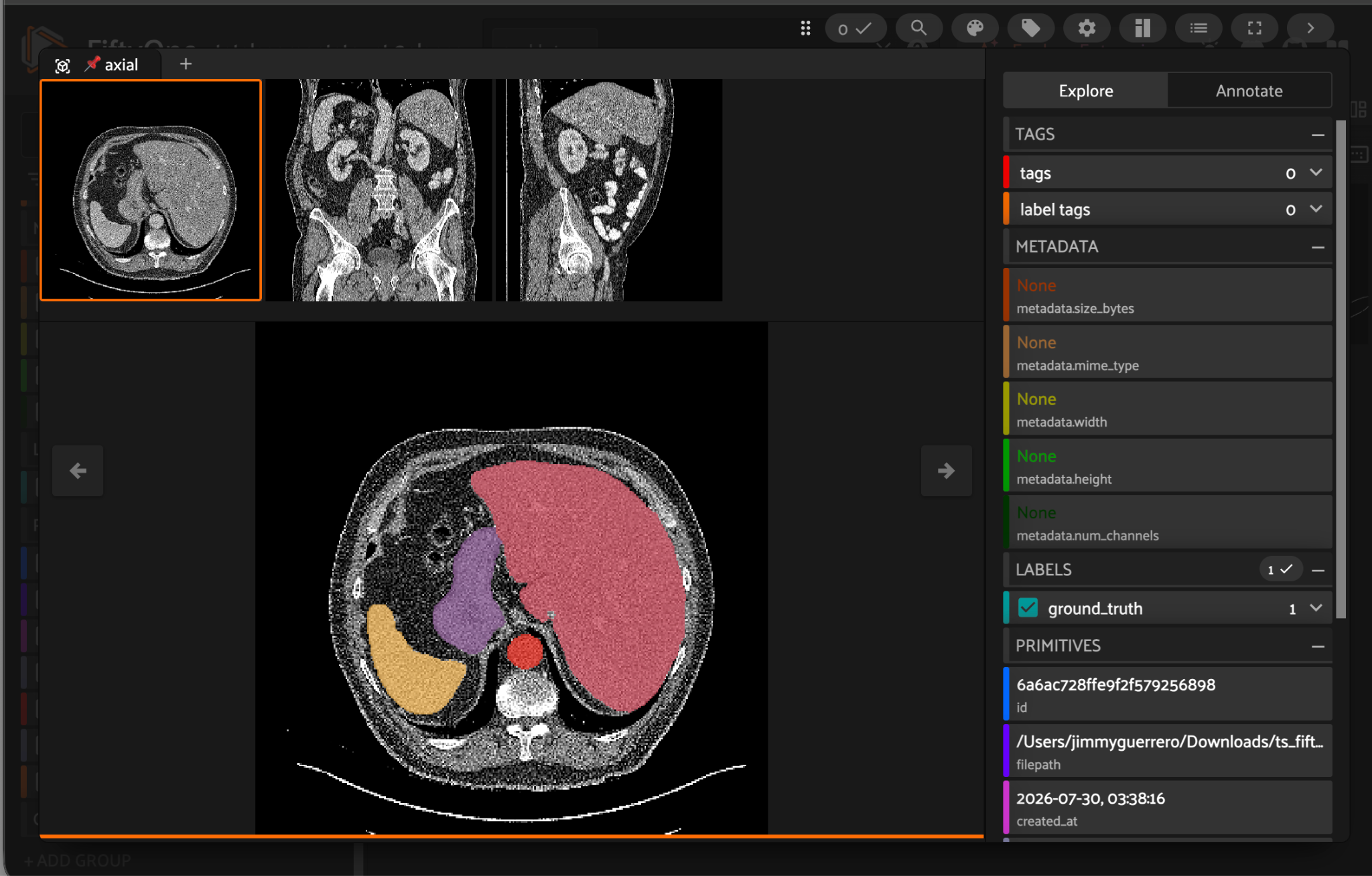Screen dimensions: 1372x876
Task: Click the metadata.size_bytes entry
Action: pos(1168,295)
